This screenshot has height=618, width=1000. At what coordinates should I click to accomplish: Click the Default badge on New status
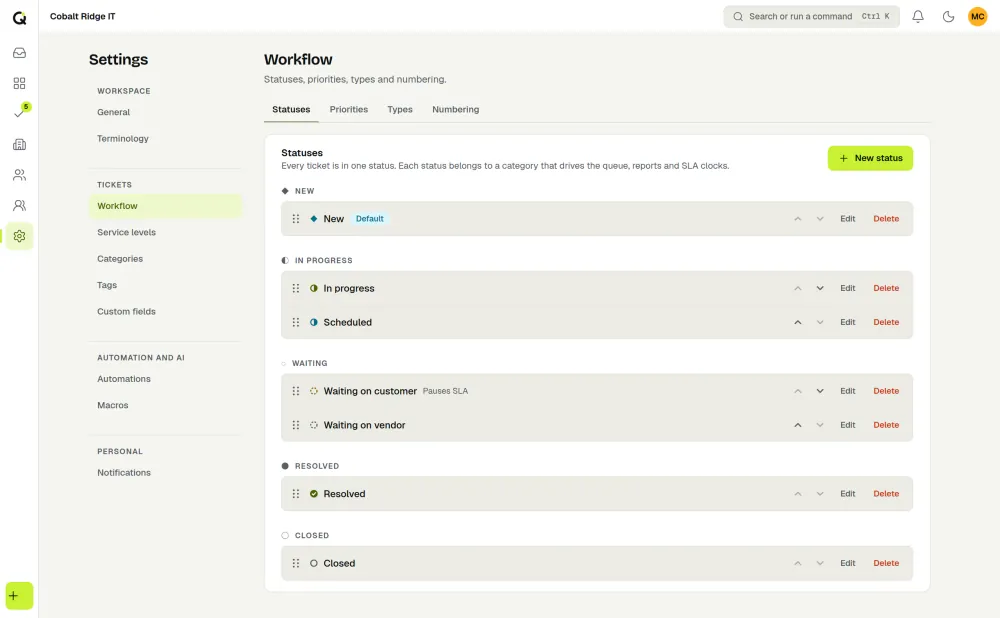tap(369, 219)
